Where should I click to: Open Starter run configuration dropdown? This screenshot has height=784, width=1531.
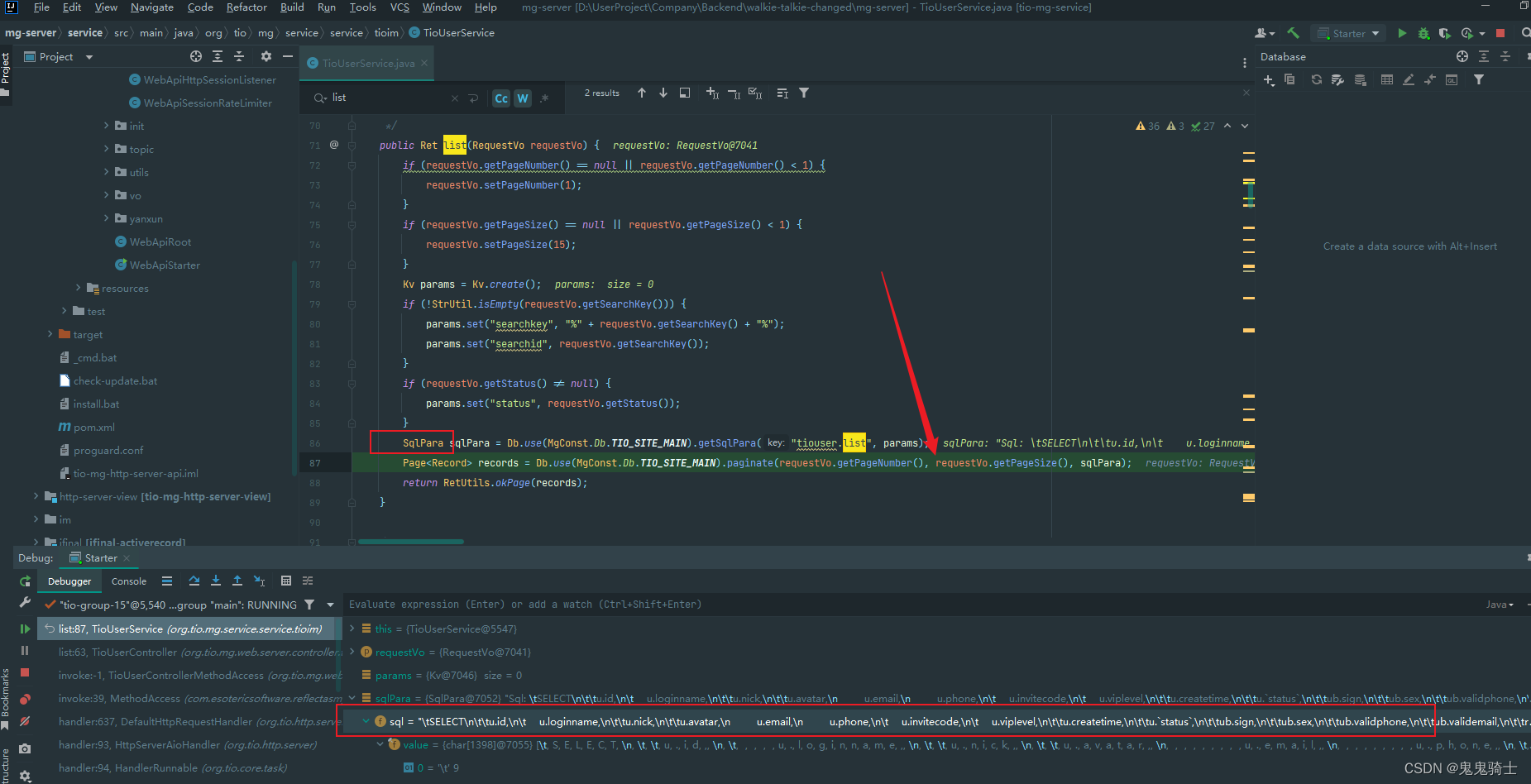coord(1350,33)
